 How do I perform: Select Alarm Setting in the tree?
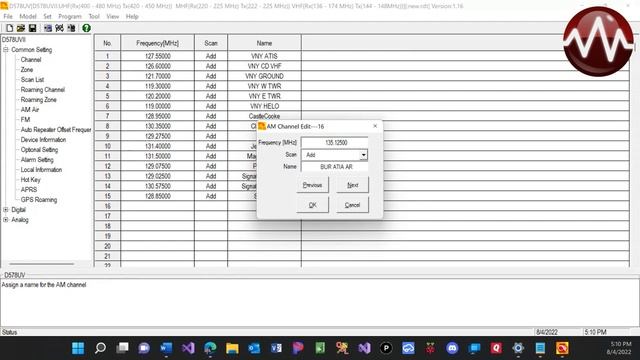tap(37, 160)
